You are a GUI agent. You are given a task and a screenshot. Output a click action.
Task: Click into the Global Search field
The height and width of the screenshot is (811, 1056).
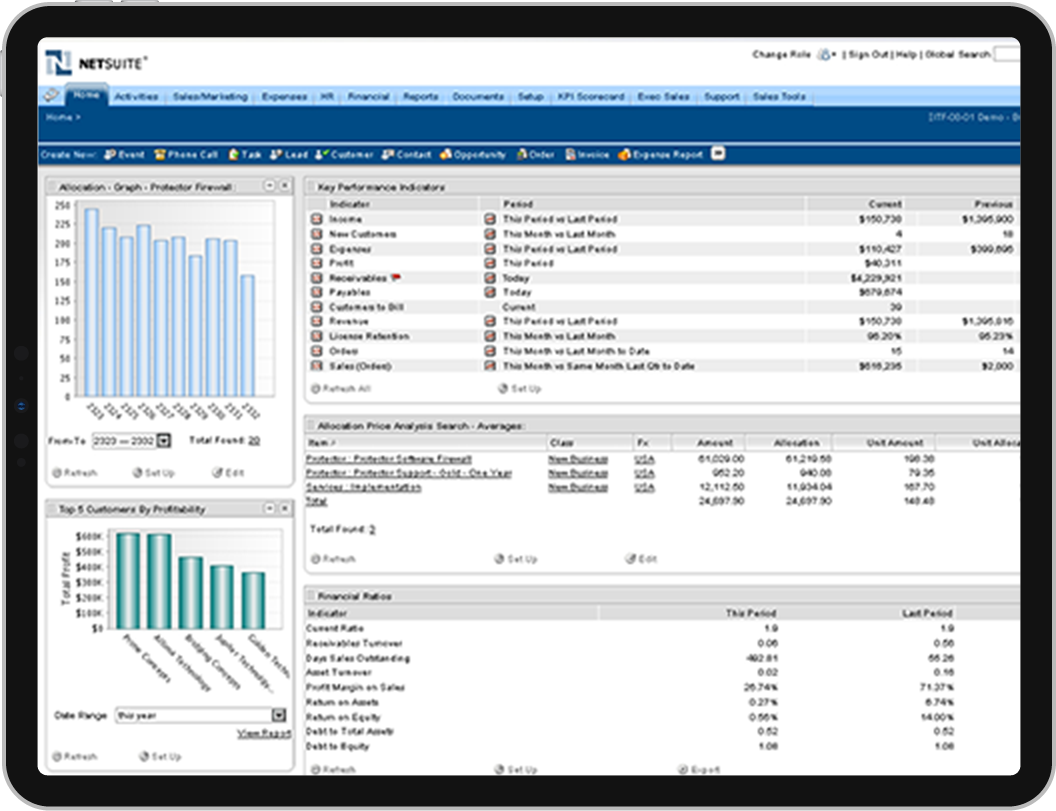coord(1008,55)
